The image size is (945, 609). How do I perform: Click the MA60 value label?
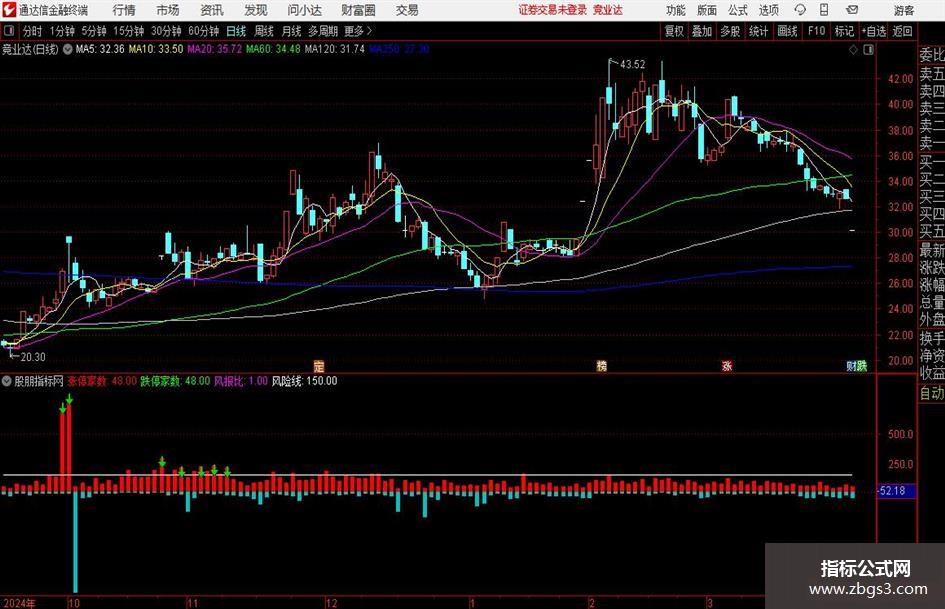point(273,49)
